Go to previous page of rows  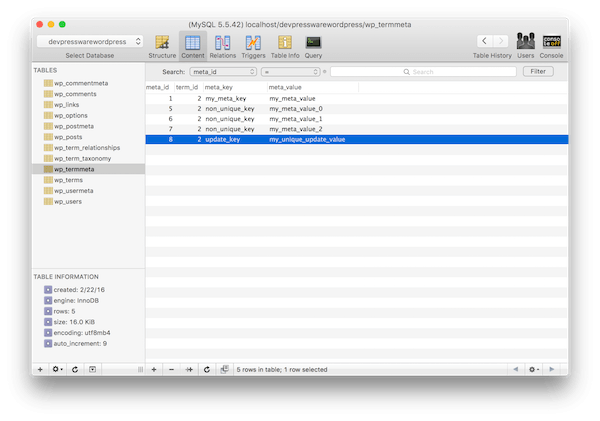tap(516, 369)
